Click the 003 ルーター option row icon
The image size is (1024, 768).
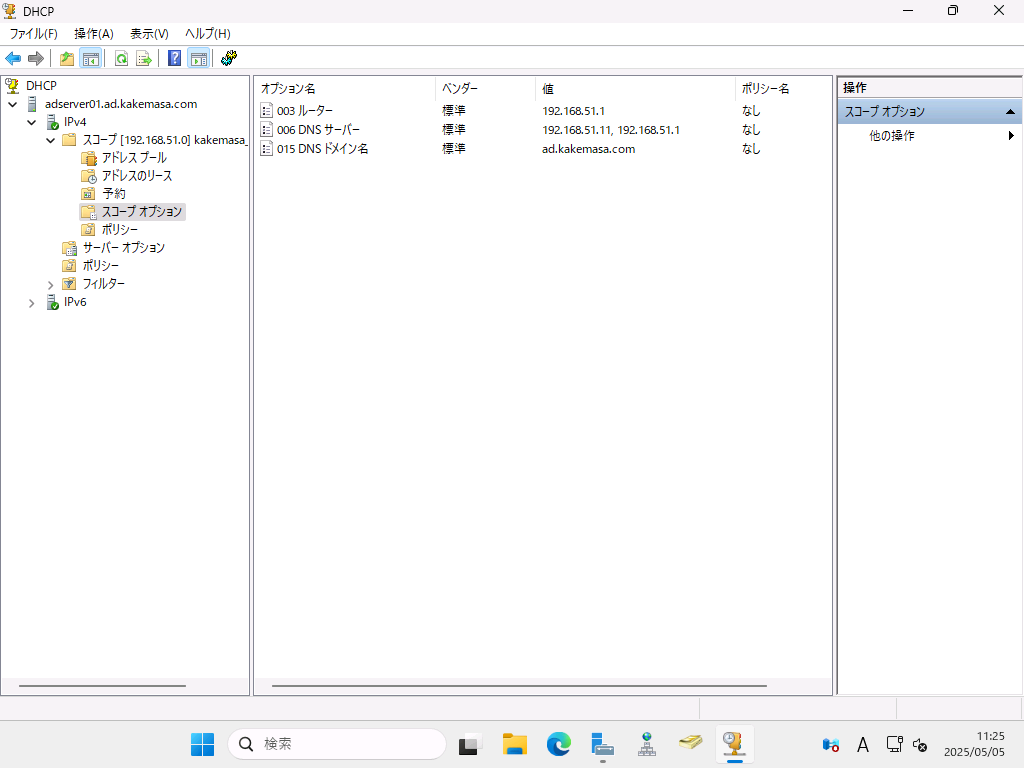pos(266,111)
